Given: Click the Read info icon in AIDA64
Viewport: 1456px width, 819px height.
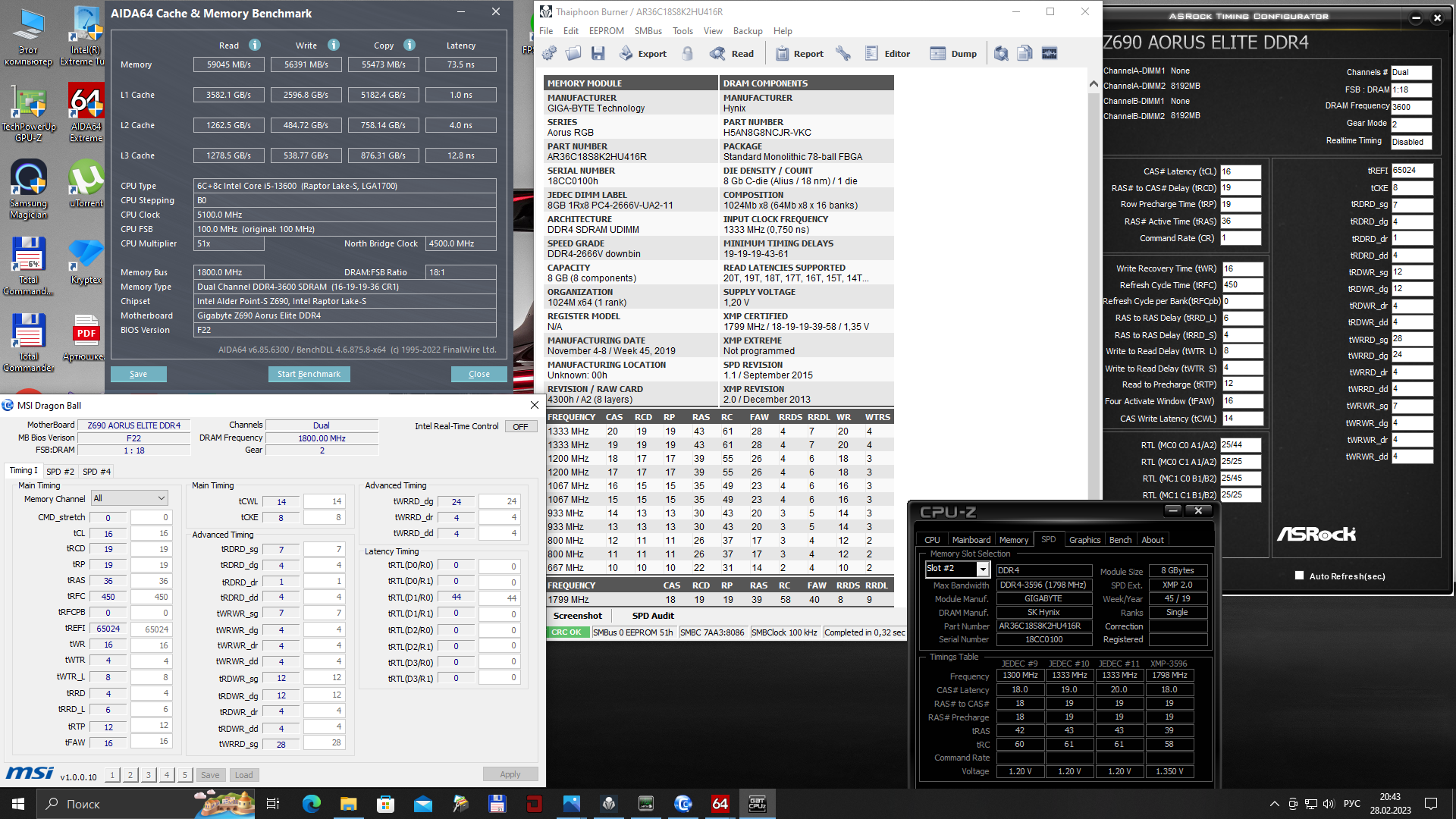Looking at the screenshot, I should [x=255, y=45].
